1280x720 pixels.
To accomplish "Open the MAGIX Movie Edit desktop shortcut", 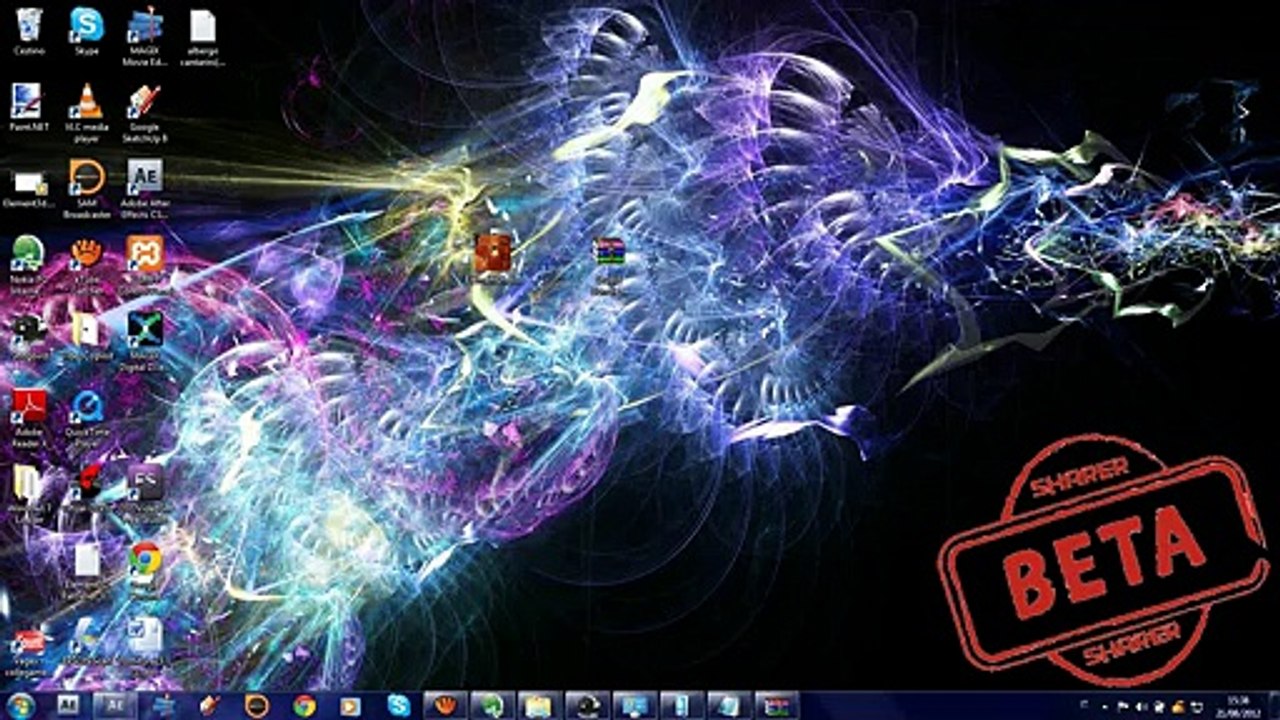I will click(145, 36).
